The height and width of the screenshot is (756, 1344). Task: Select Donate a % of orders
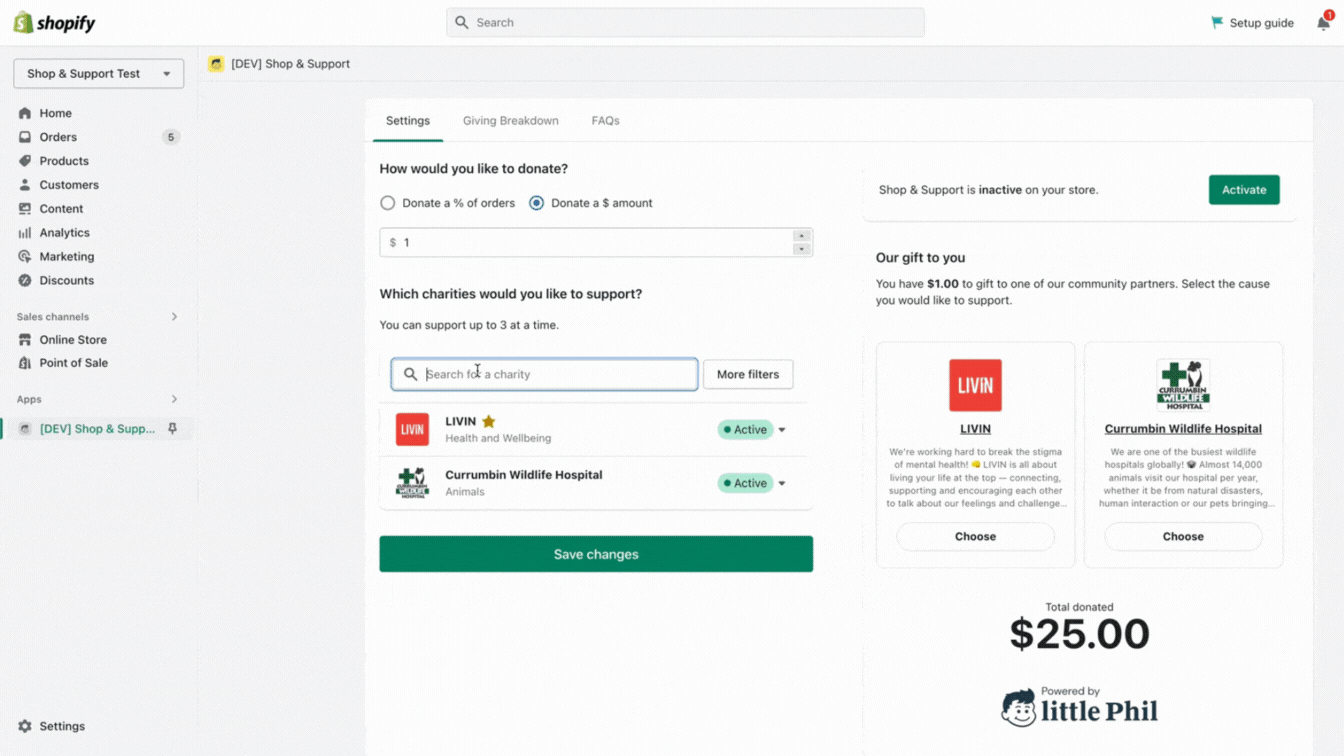388,203
